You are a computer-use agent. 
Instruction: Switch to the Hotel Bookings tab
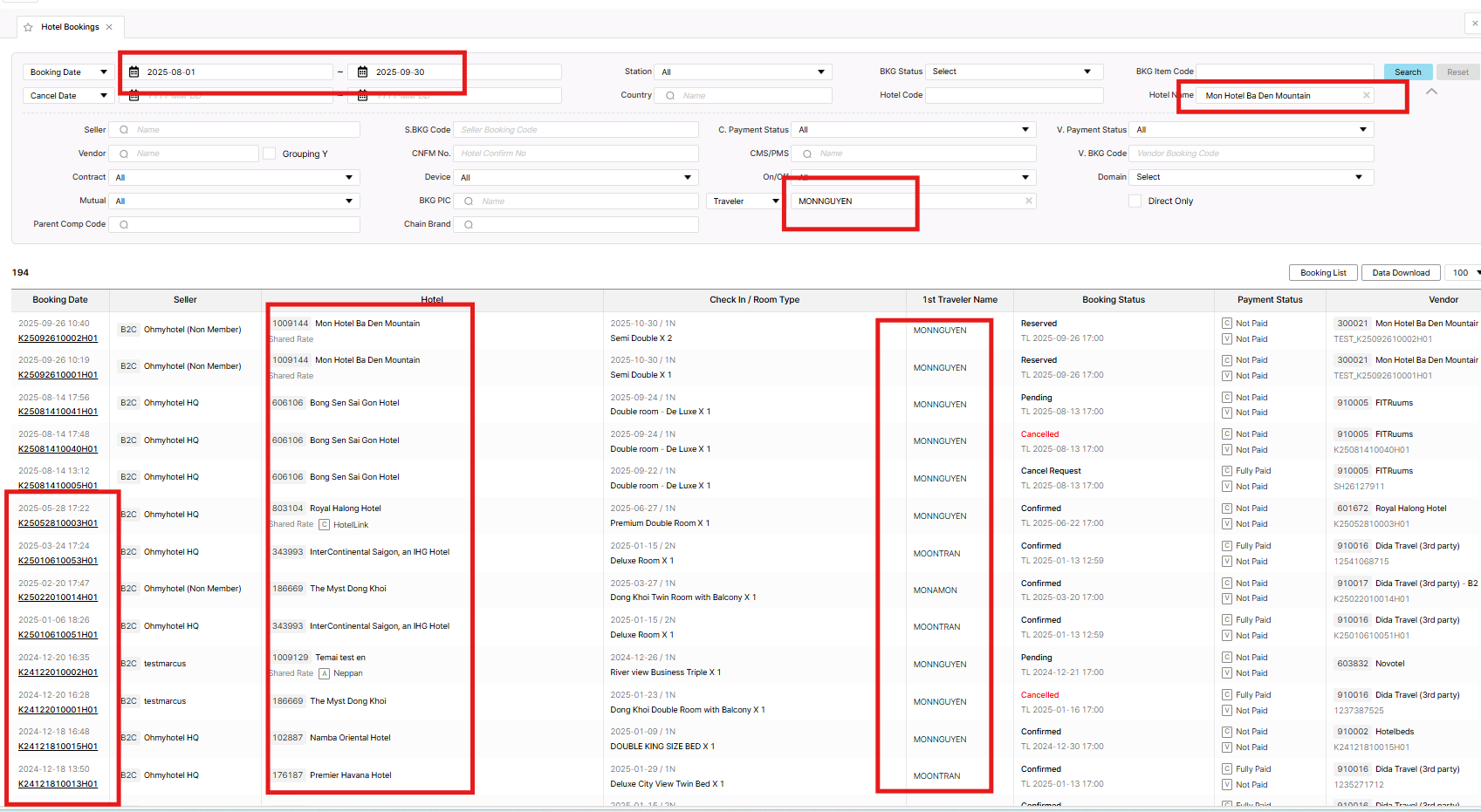[70, 27]
